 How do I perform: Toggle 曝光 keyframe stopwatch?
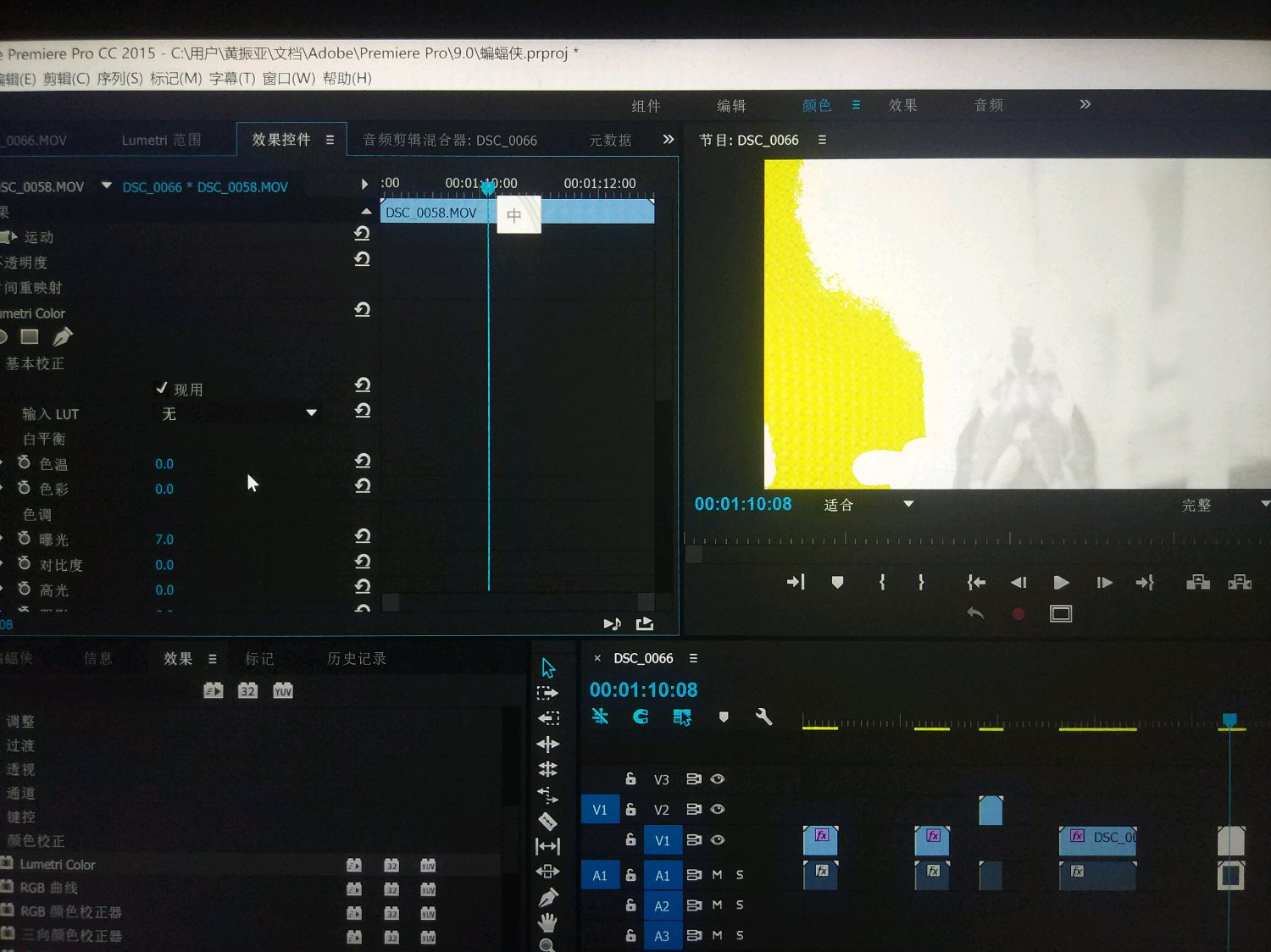pos(25,539)
